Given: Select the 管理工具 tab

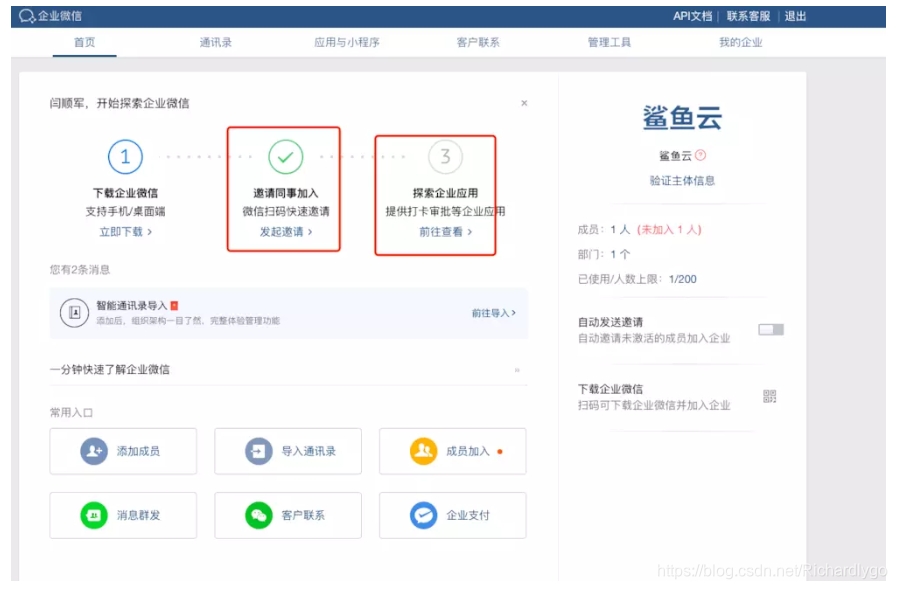Looking at the screenshot, I should tap(609, 42).
